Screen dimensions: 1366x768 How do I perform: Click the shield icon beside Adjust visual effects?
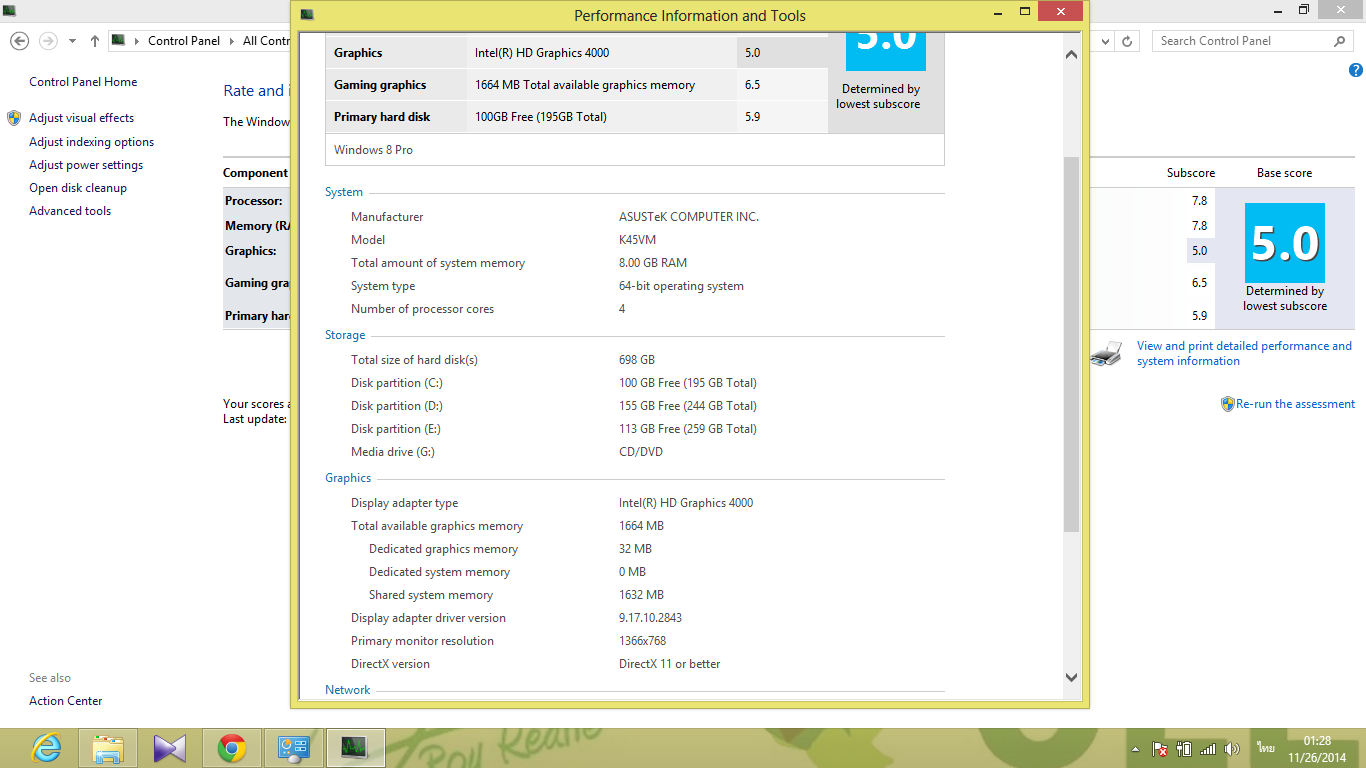[x=14, y=118]
